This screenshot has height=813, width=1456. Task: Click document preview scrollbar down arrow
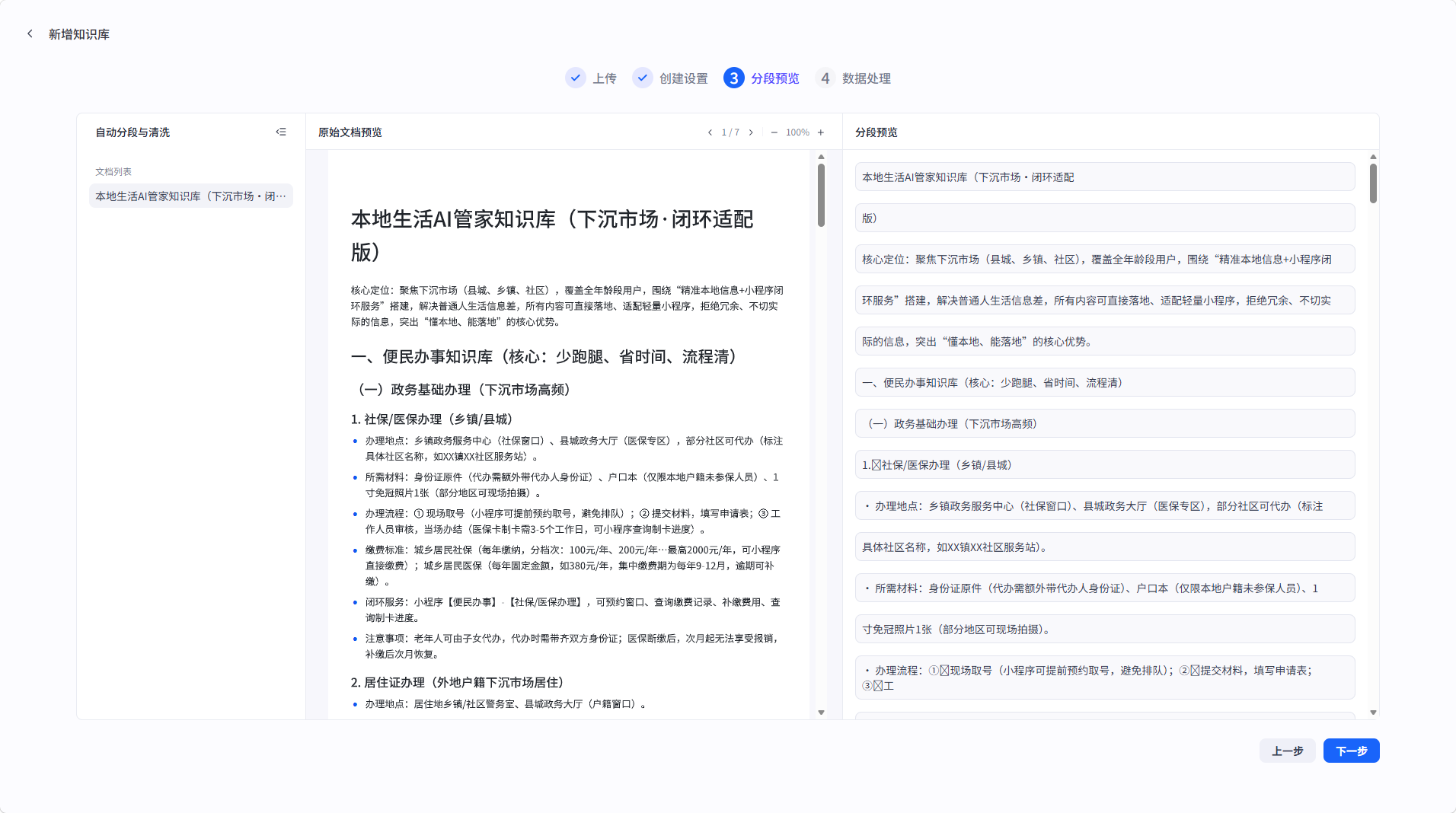[x=821, y=713]
